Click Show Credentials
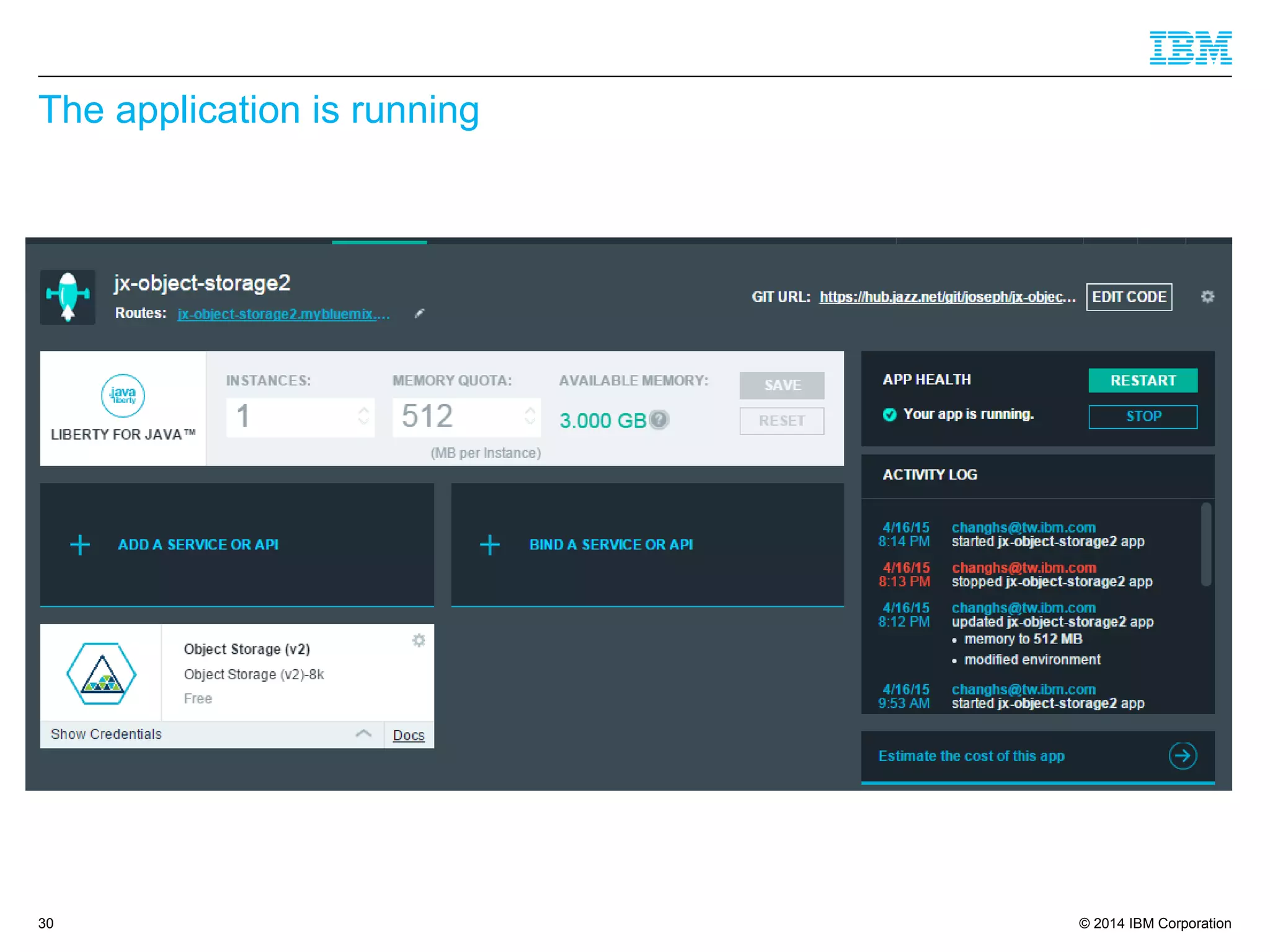Viewport: 1270px width, 952px height. [x=106, y=734]
